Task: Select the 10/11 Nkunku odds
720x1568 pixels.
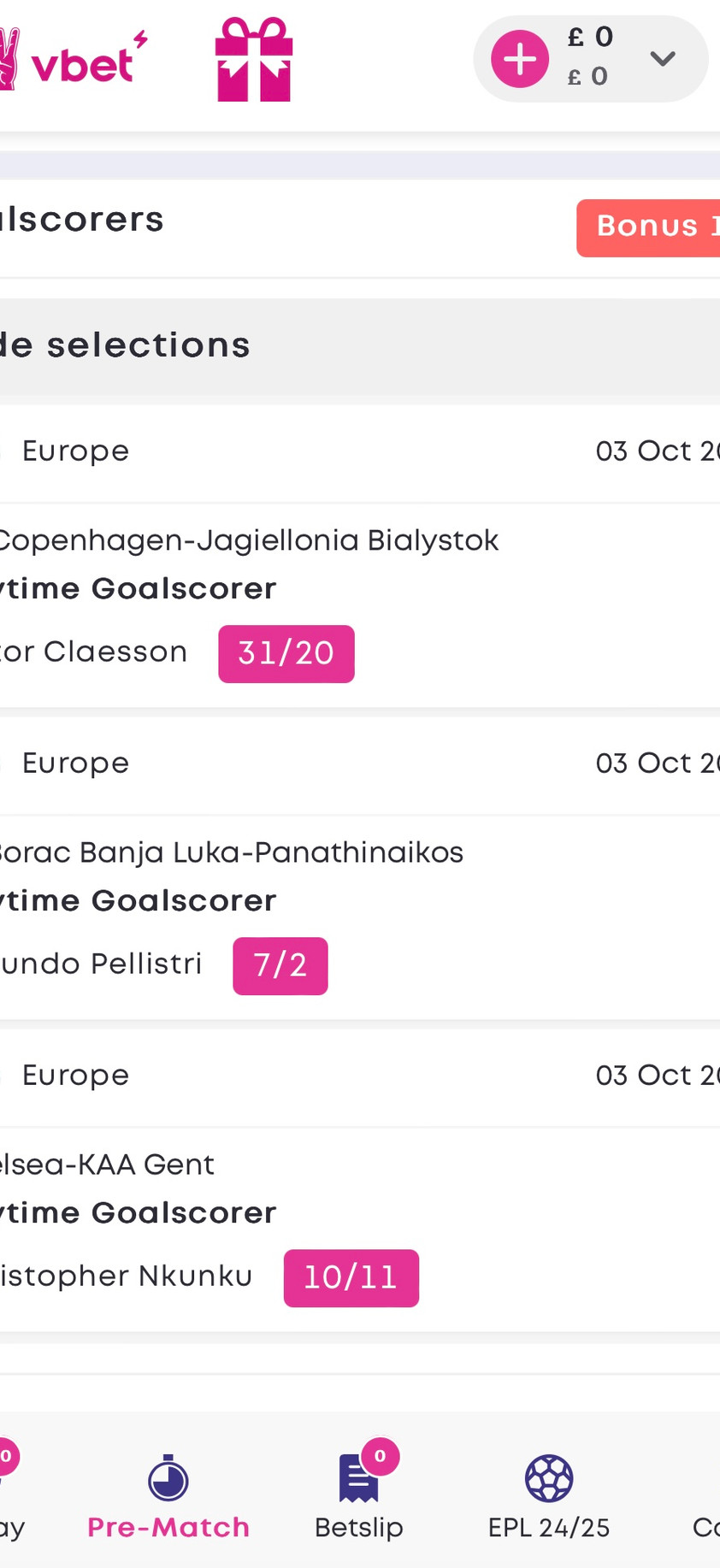Action: click(x=351, y=1278)
